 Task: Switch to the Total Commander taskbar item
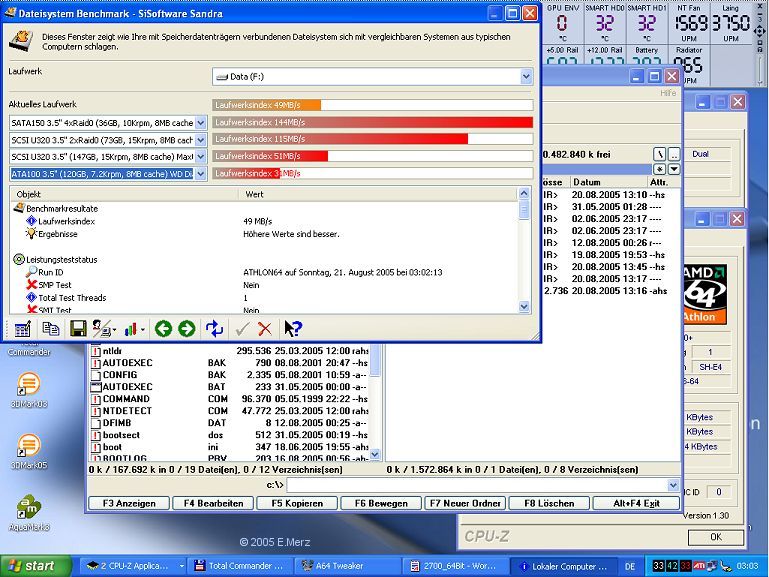point(242,566)
